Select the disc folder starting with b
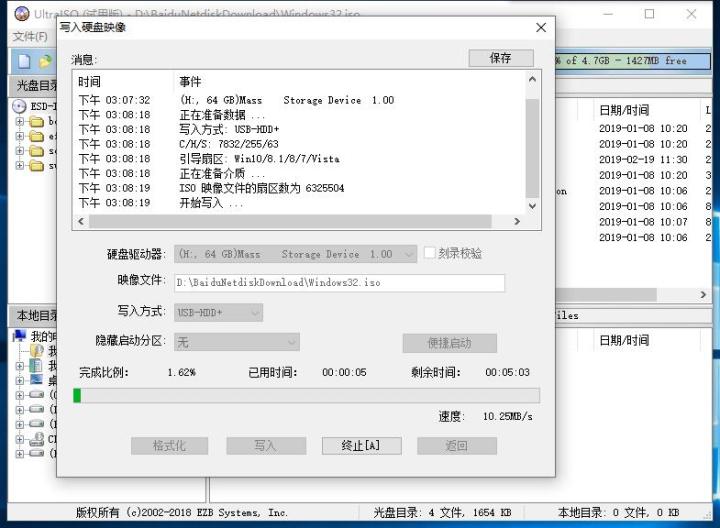Viewport: 720px width, 528px height. coord(36,122)
